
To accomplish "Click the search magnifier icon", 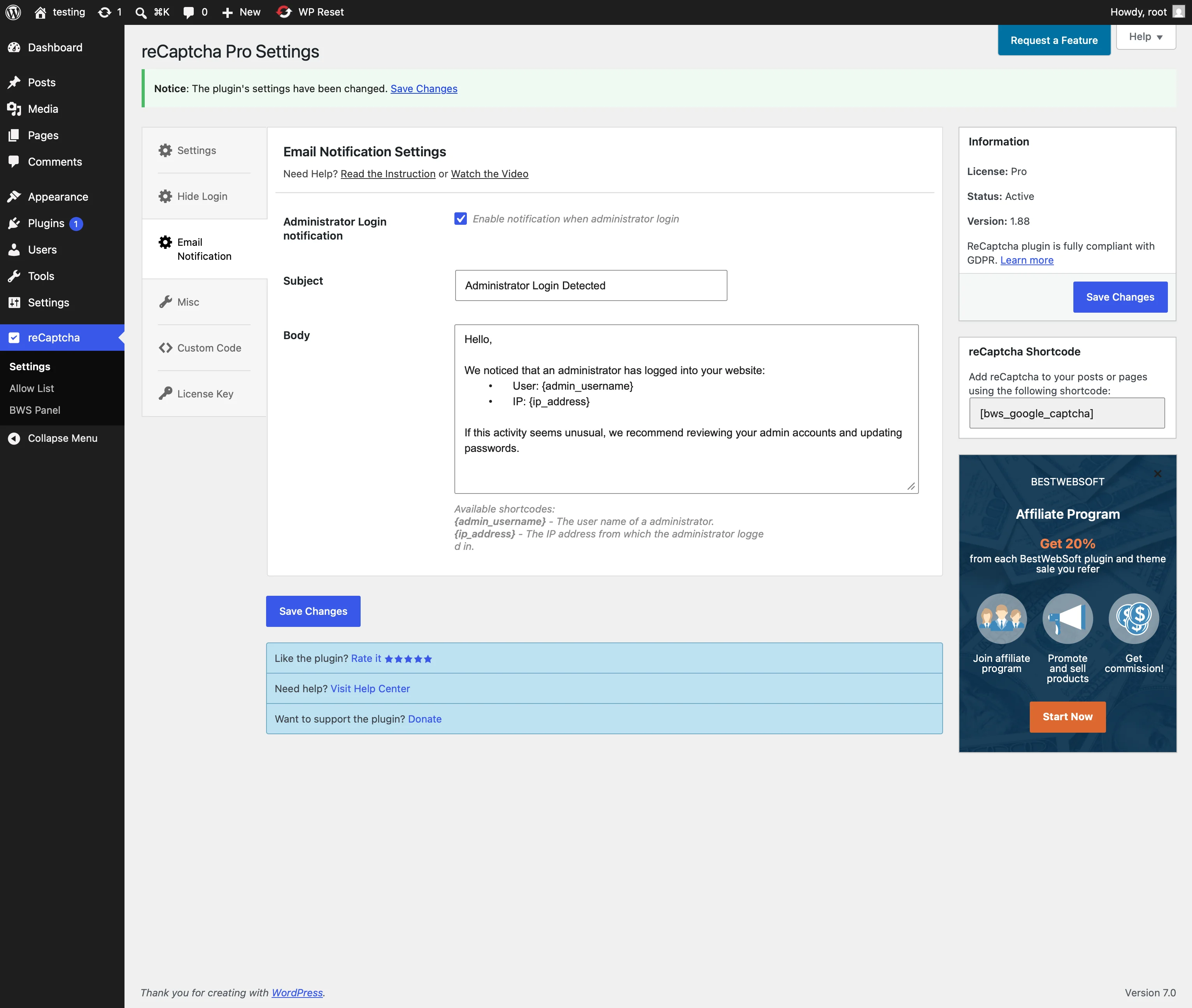I will pyautogui.click(x=141, y=12).
